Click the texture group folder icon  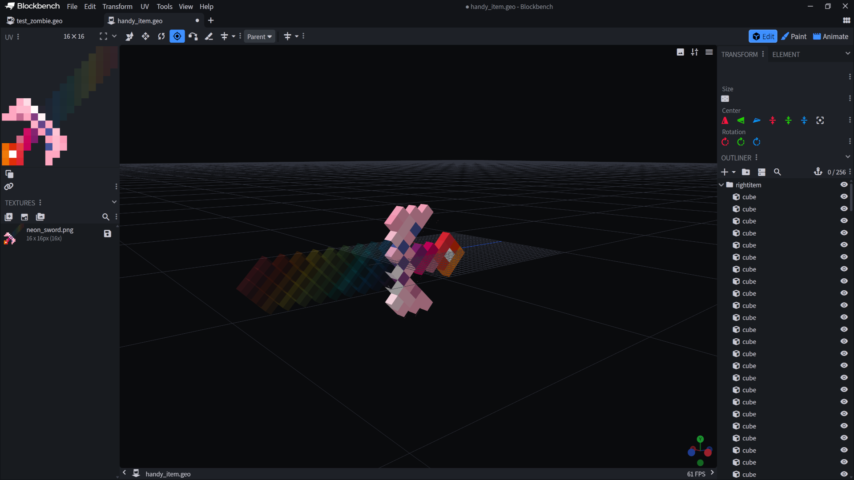(x=40, y=217)
